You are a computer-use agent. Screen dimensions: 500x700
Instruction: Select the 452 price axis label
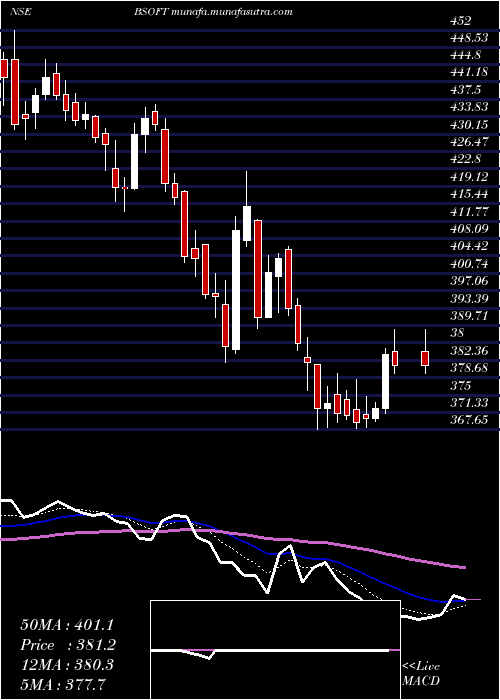click(x=461, y=21)
